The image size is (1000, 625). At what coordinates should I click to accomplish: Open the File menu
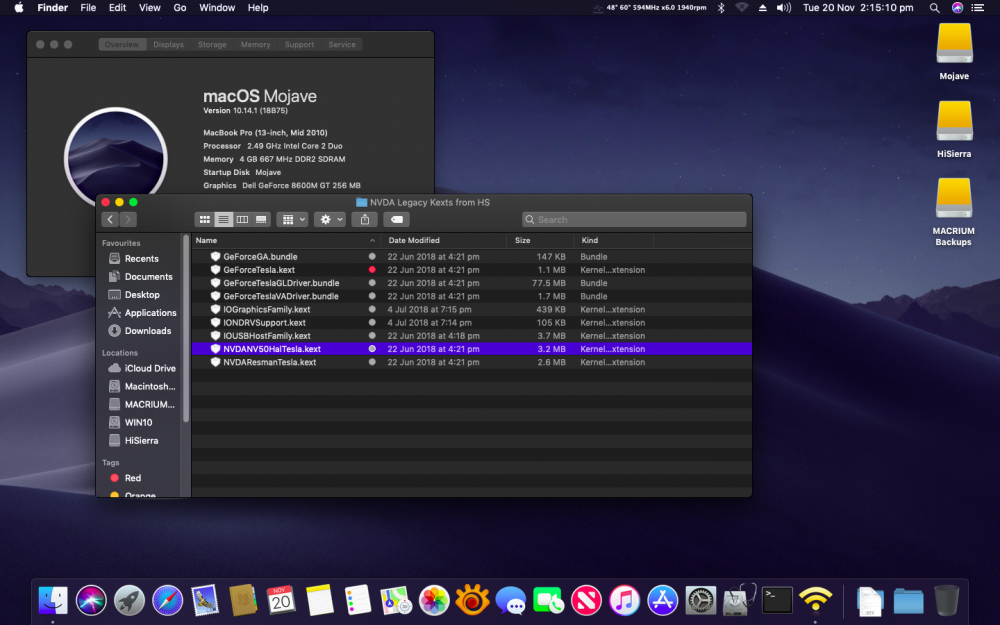(x=88, y=8)
